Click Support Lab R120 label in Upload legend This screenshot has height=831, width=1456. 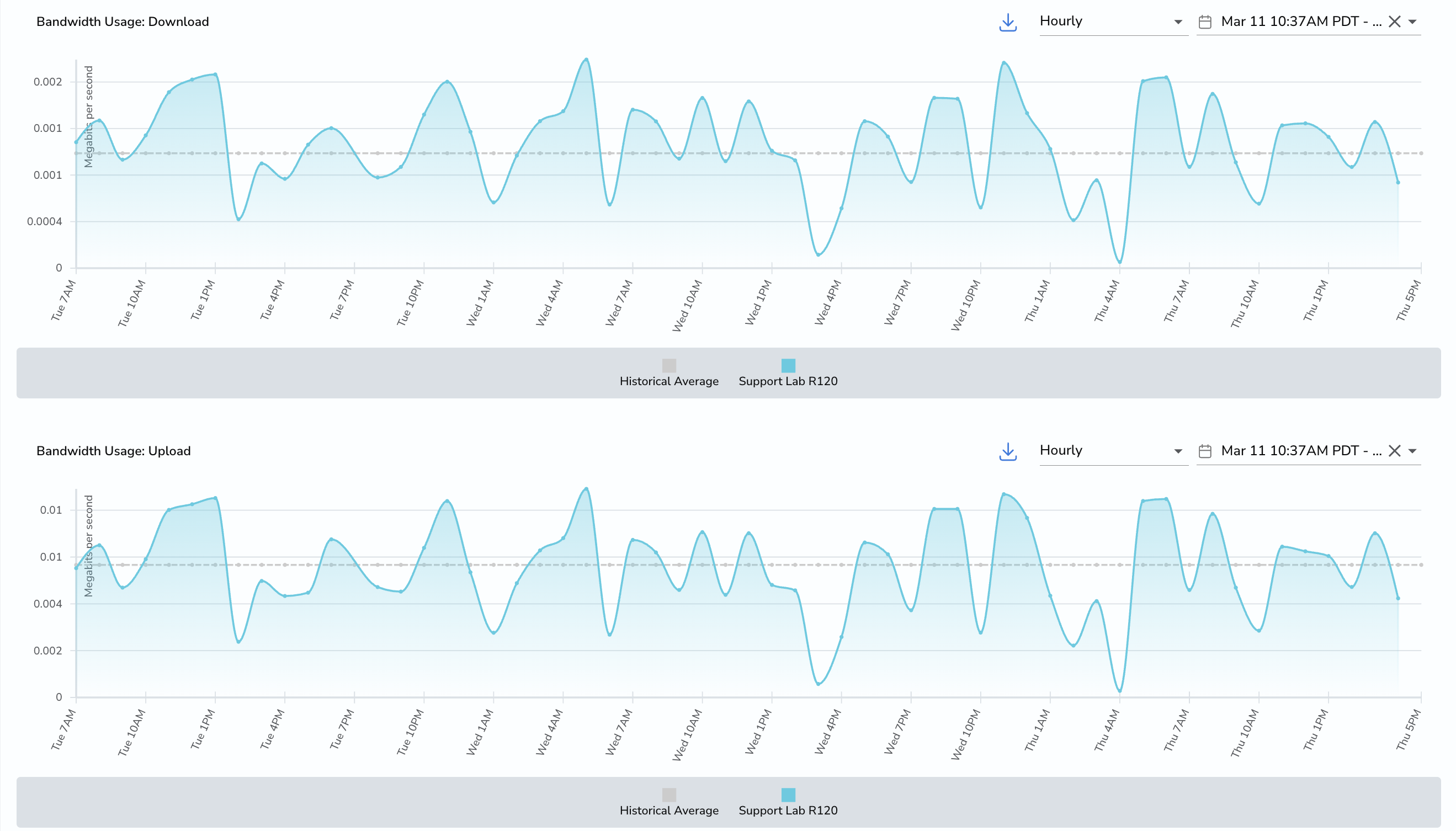[x=788, y=811]
